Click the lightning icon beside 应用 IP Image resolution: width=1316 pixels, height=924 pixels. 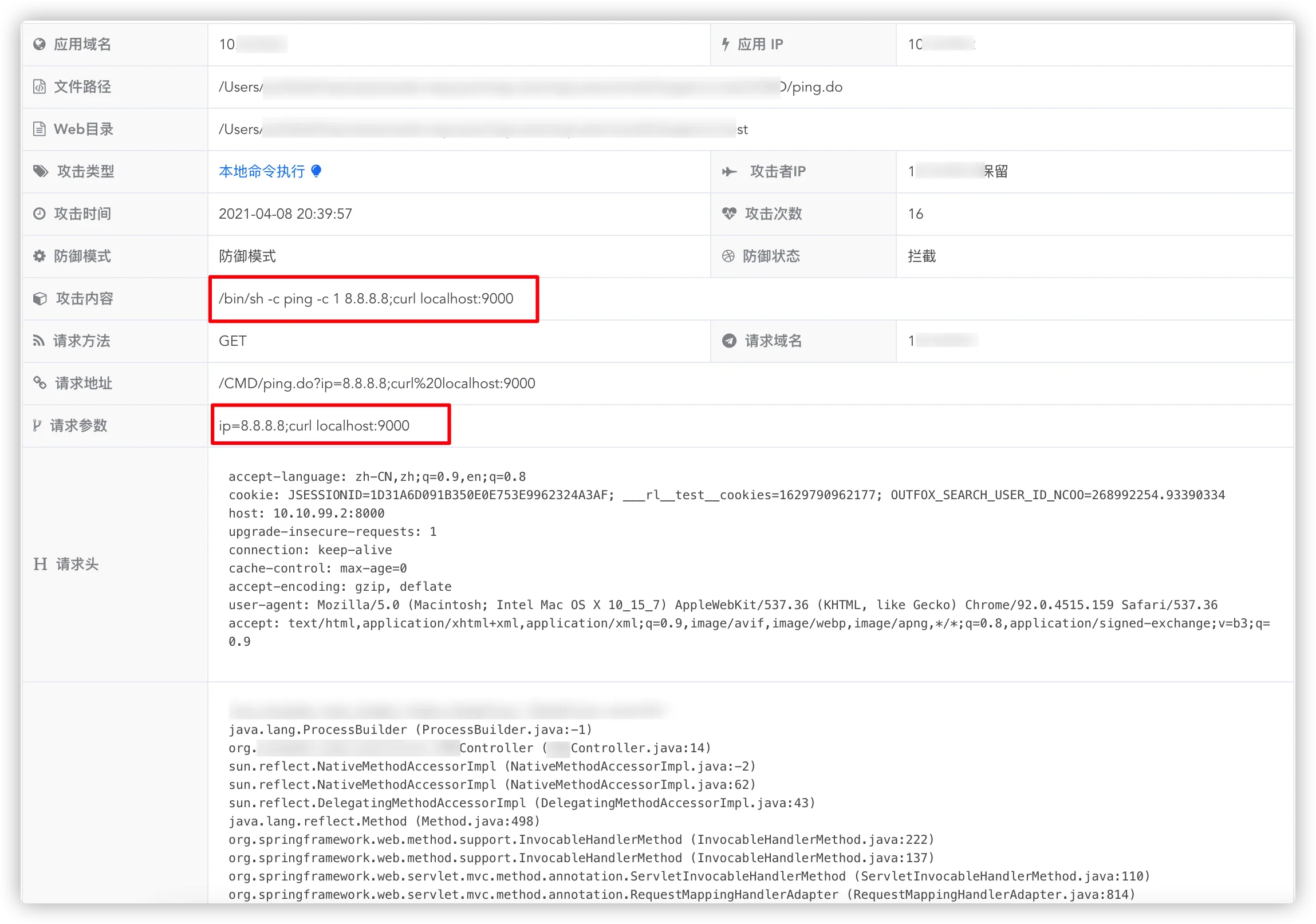tap(726, 44)
